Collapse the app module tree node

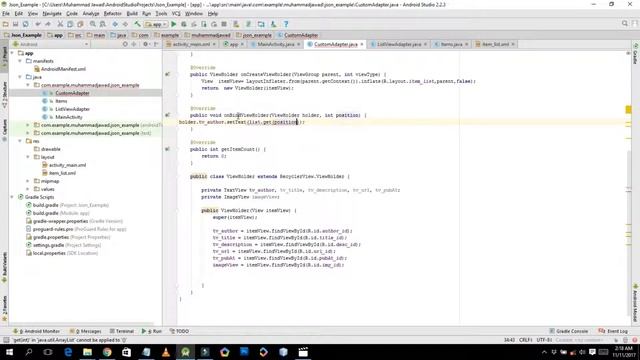point(12,53)
